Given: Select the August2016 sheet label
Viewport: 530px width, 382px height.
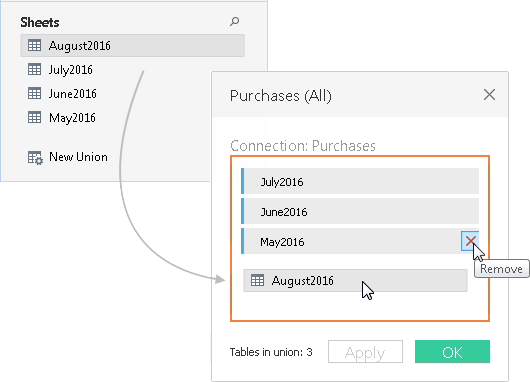Looking at the screenshot, I should pyautogui.click(x=80, y=46).
